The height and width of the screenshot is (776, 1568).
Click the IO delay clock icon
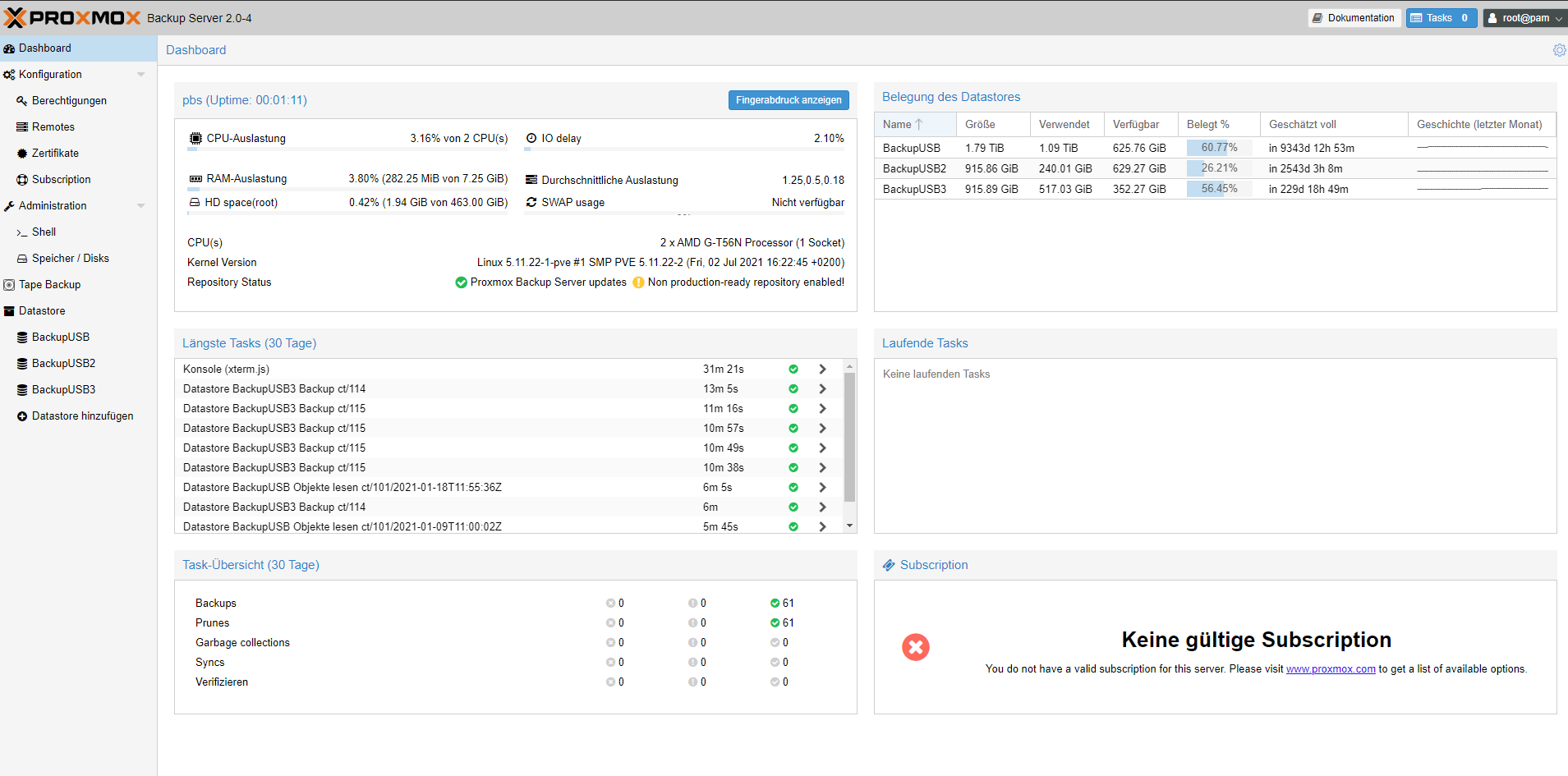[531, 138]
